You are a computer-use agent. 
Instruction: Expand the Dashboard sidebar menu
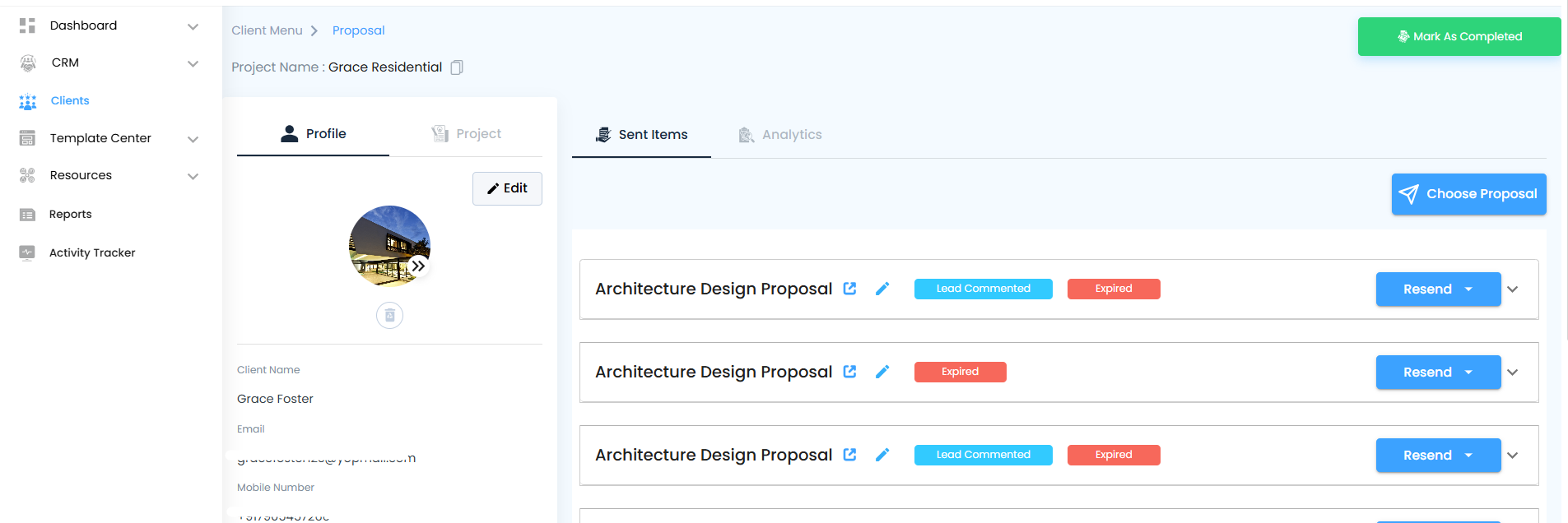click(x=193, y=26)
